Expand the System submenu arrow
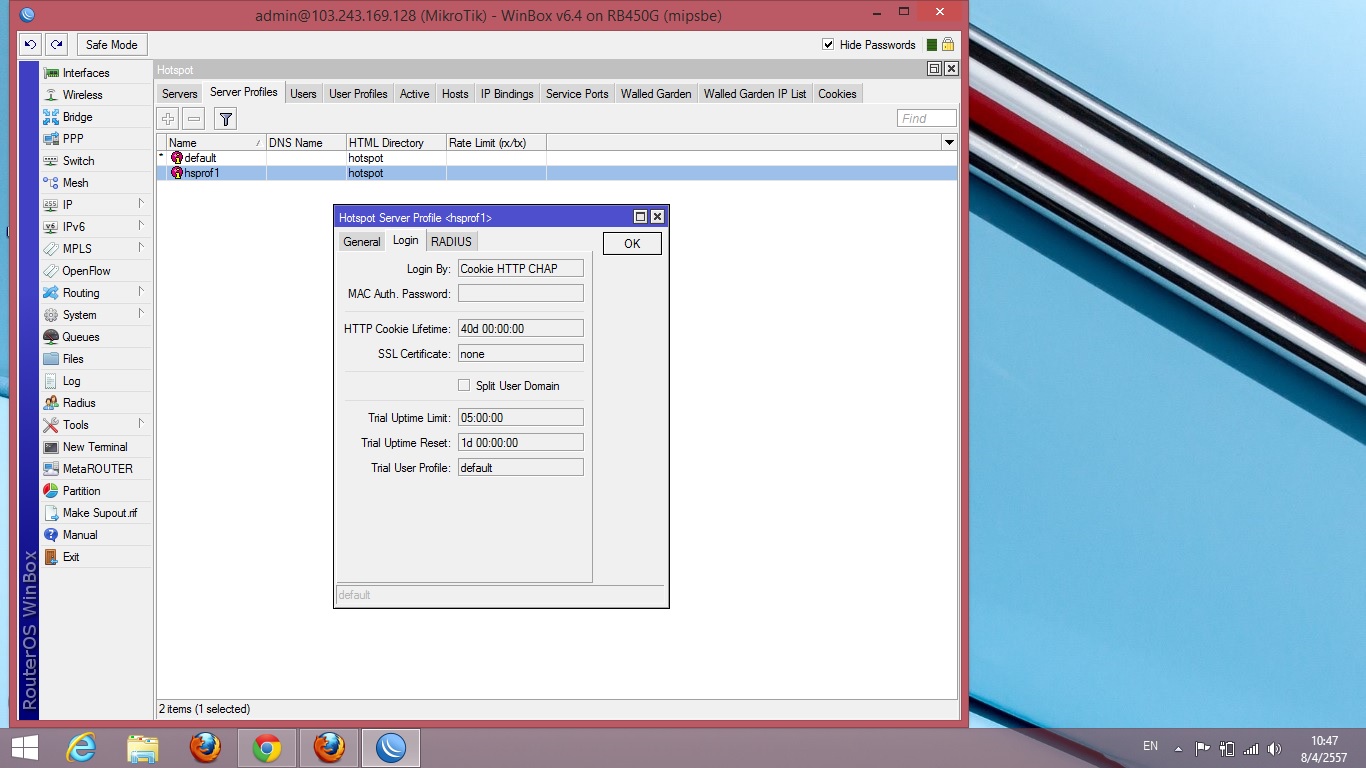This screenshot has height=768, width=1366. pyautogui.click(x=141, y=314)
